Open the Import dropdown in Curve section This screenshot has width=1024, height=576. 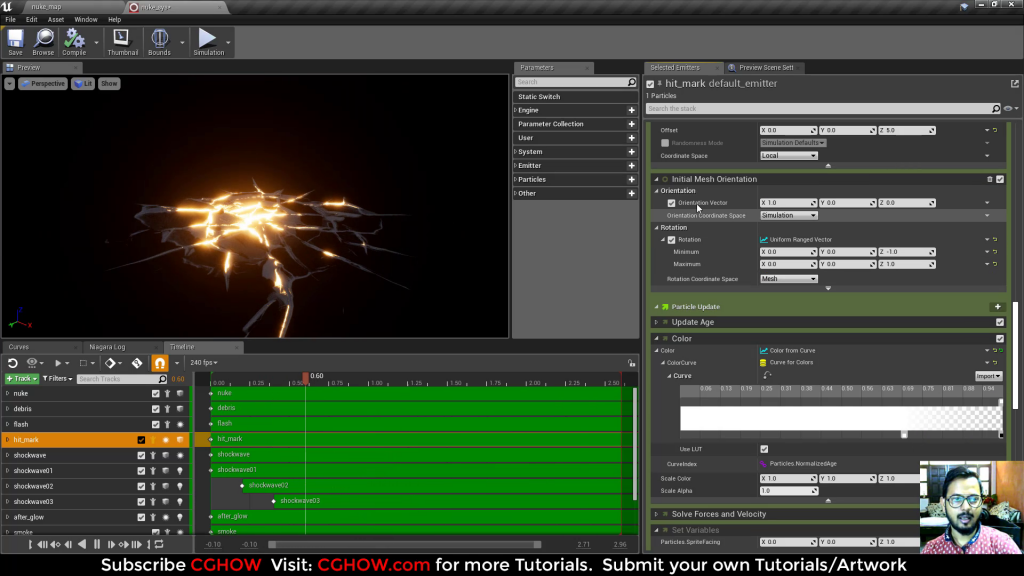[988, 375]
